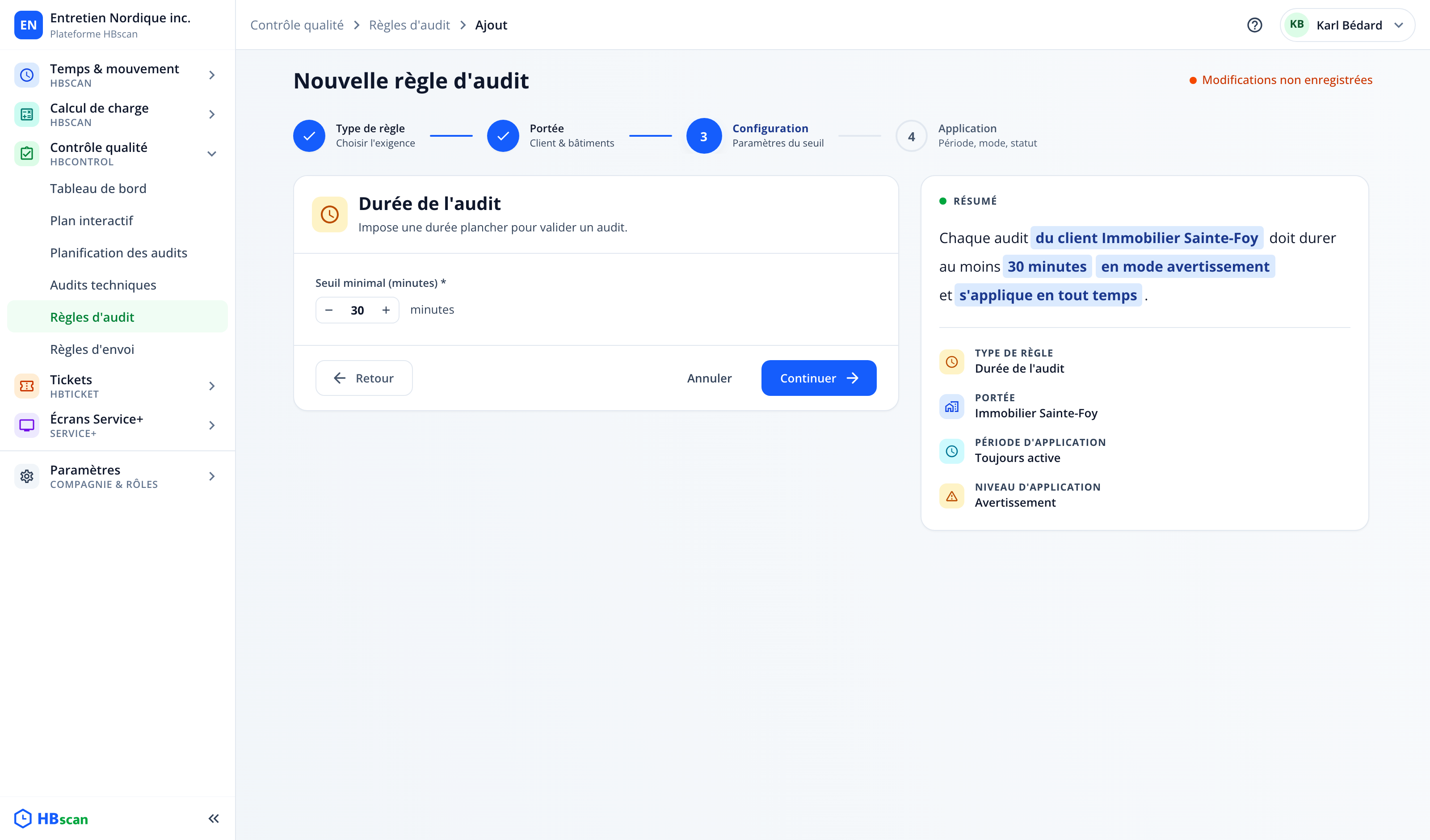Click the Tickets icon in sidebar
This screenshot has width=1430, height=840.
(x=27, y=386)
